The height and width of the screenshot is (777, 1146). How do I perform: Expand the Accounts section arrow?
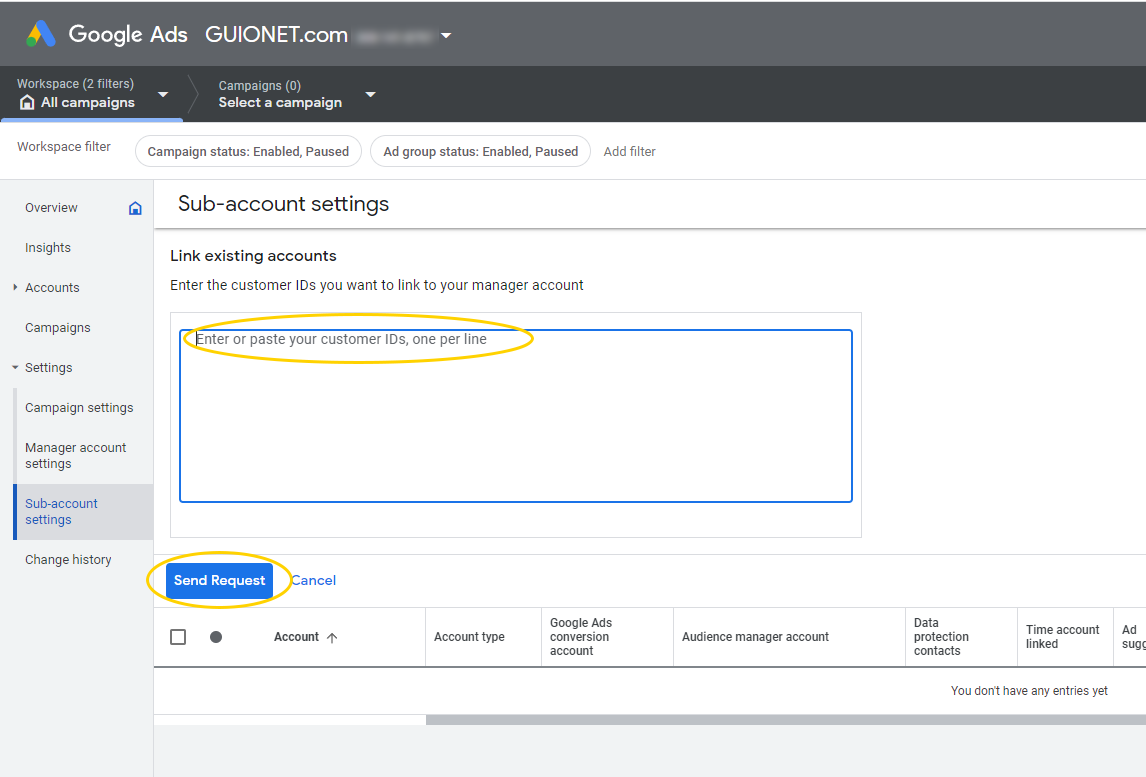15,287
